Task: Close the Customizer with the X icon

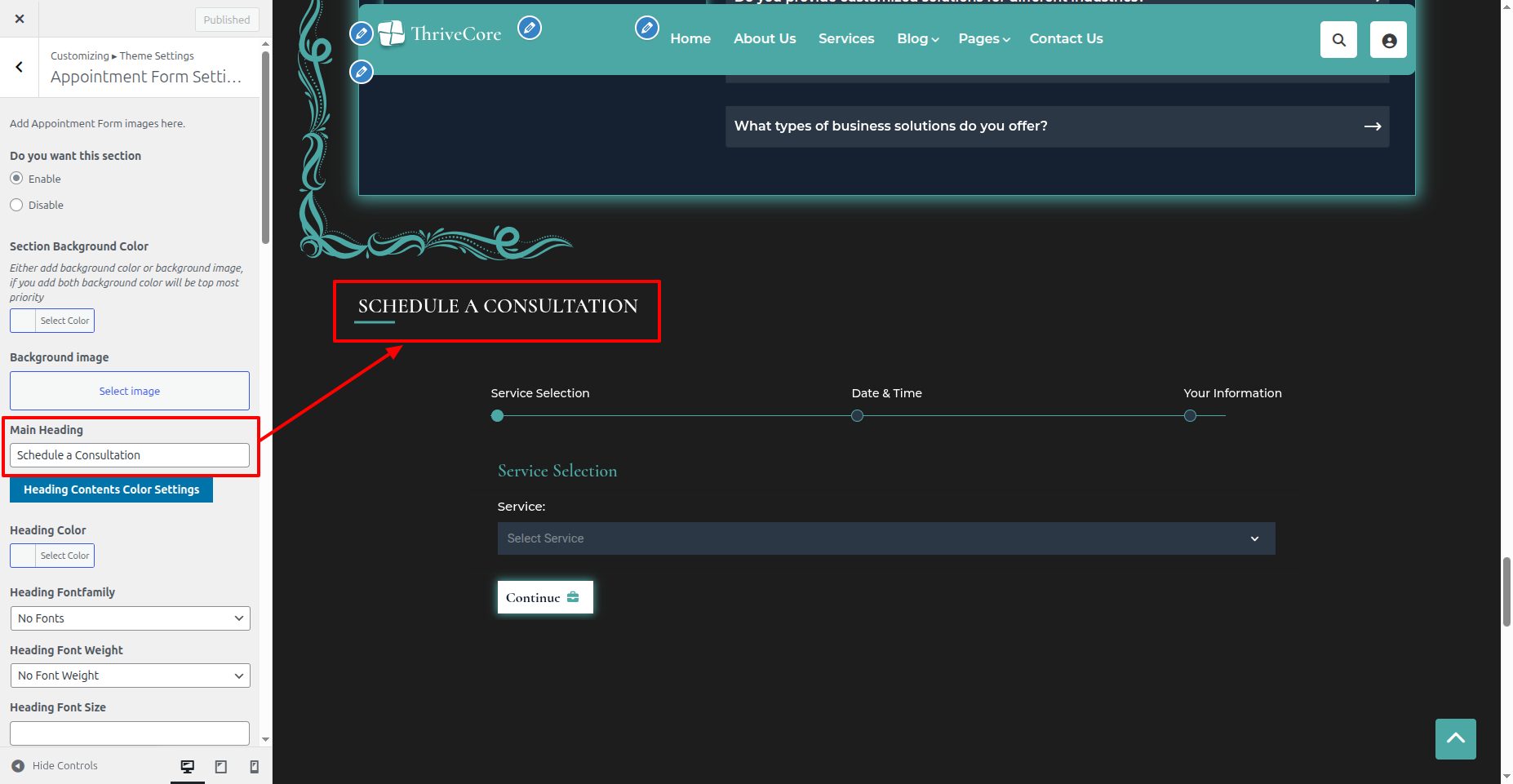Action: pyautogui.click(x=20, y=19)
